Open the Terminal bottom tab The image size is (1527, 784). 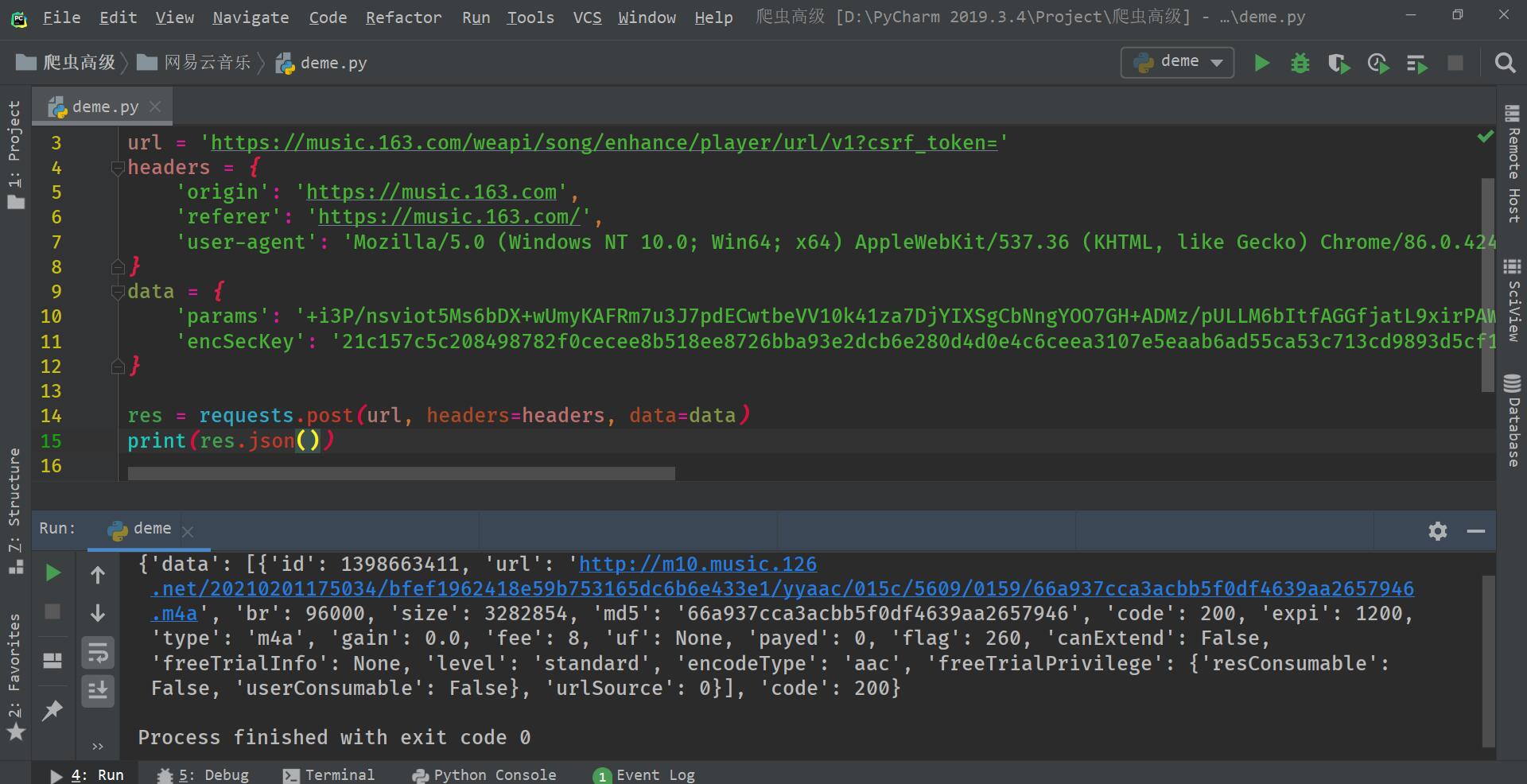[x=328, y=774]
